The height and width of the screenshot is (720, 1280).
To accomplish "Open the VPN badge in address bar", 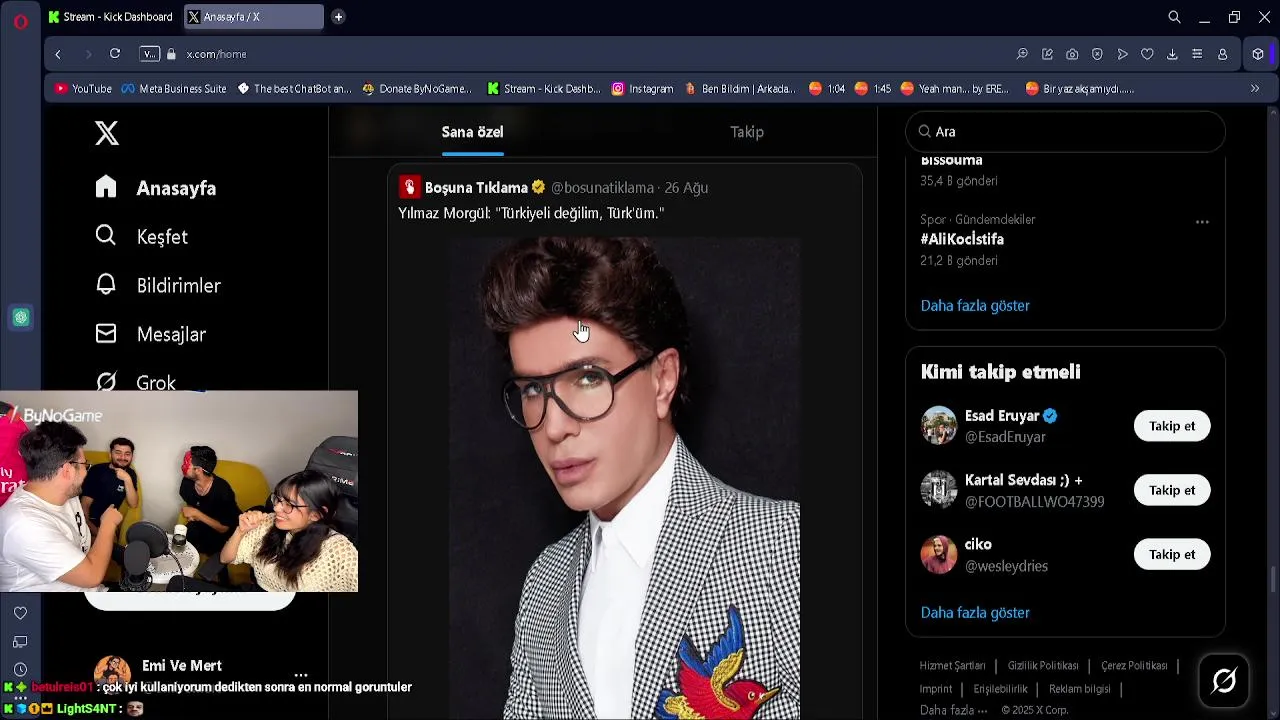I will [149, 54].
